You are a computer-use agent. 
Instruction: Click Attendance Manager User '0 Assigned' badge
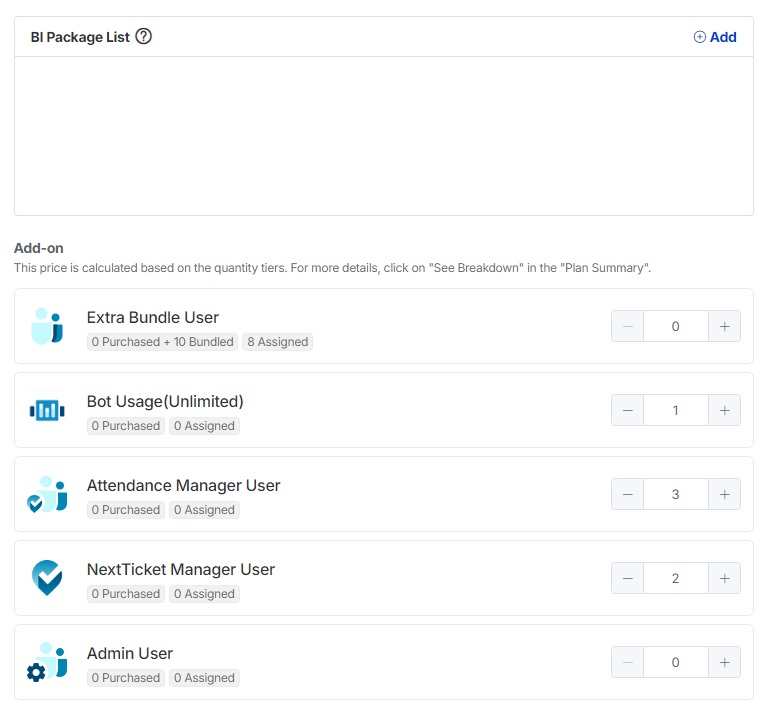pos(204,510)
